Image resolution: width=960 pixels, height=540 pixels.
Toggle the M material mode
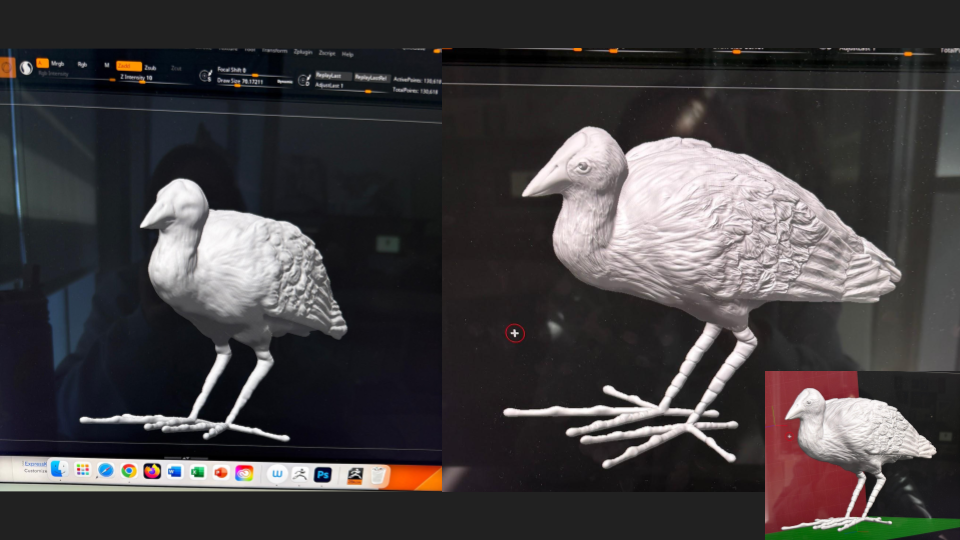(x=107, y=65)
